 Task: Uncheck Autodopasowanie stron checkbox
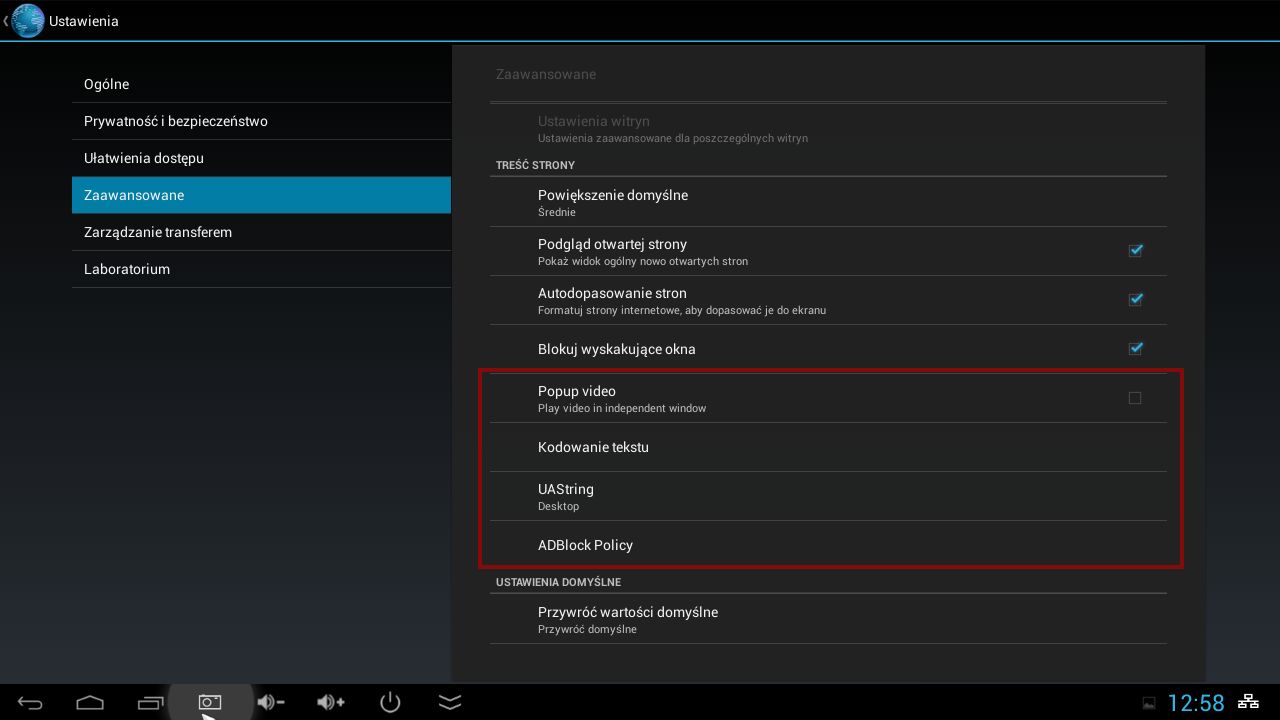pos(1135,299)
